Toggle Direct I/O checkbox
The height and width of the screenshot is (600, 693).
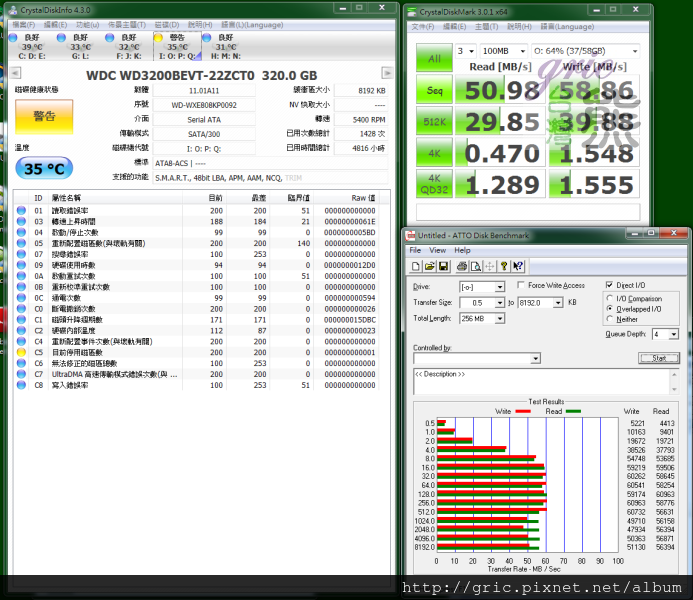tap(609, 285)
